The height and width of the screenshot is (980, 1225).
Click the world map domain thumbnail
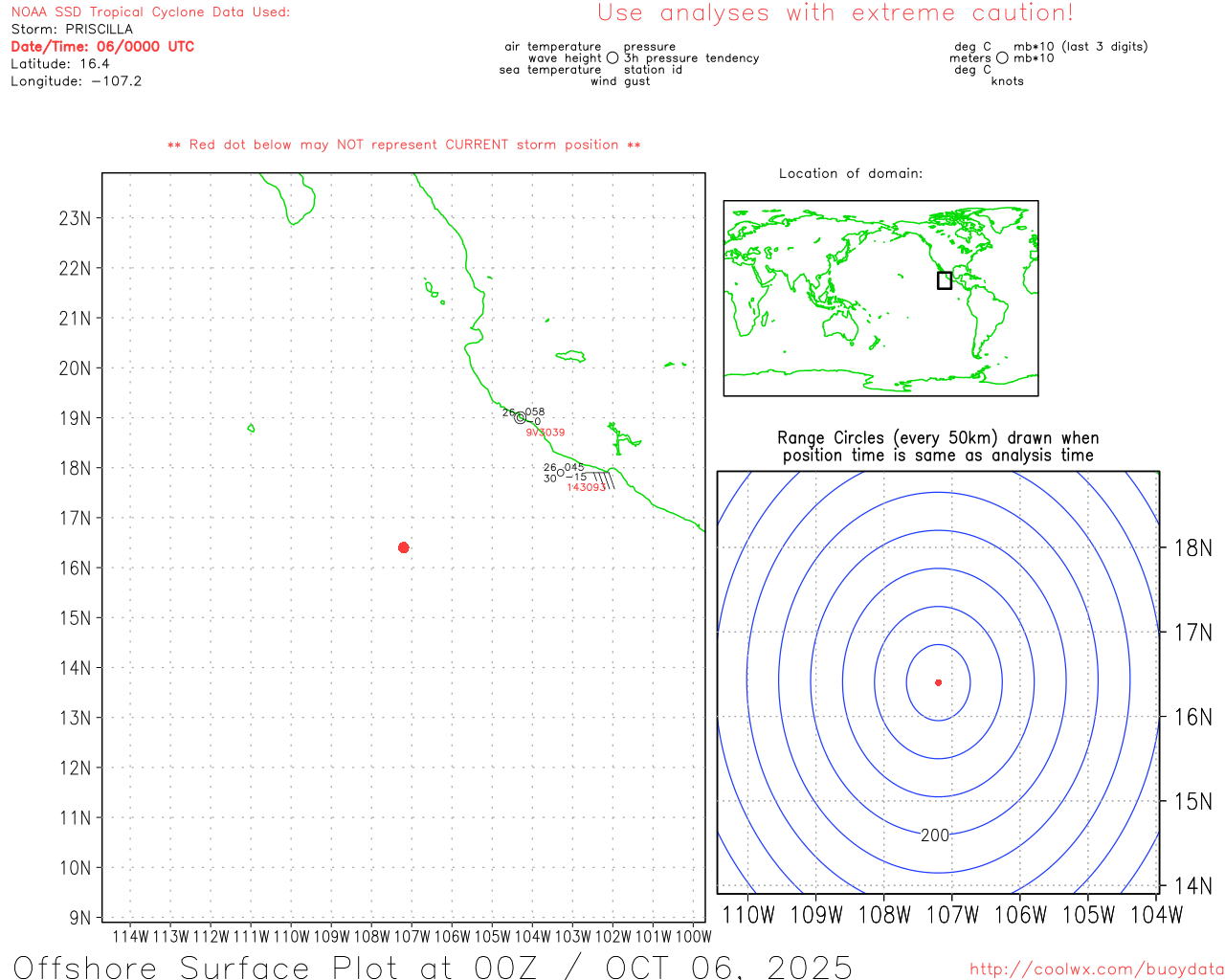click(x=881, y=299)
